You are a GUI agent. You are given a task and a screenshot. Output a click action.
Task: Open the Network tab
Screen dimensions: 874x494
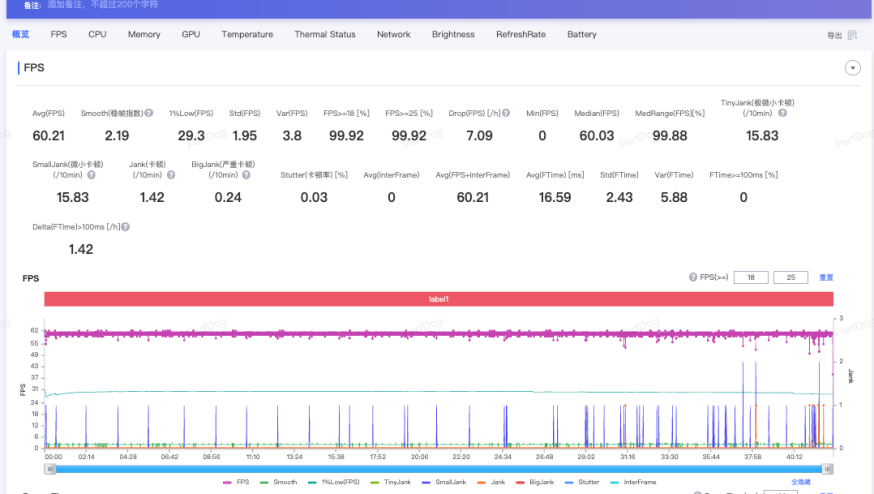pyautogui.click(x=394, y=35)
